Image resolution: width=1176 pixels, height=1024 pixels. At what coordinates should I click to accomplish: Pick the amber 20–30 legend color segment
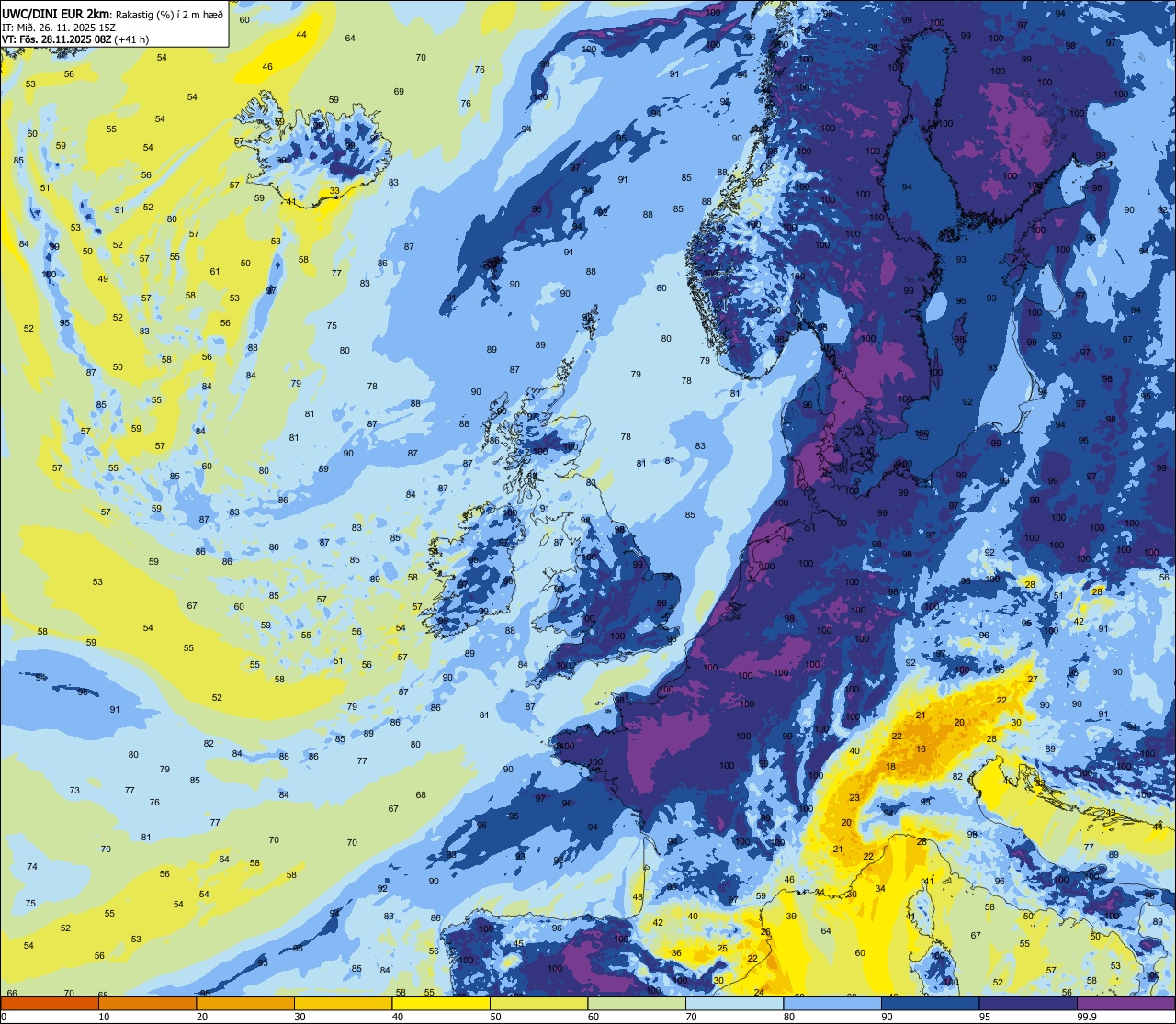click(245, 1003)
